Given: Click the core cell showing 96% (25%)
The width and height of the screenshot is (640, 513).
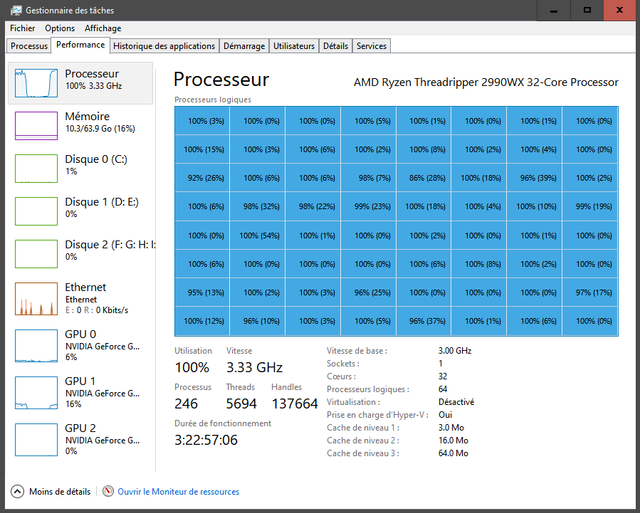Looking at the screenshot, I should [x=369, y=293].
